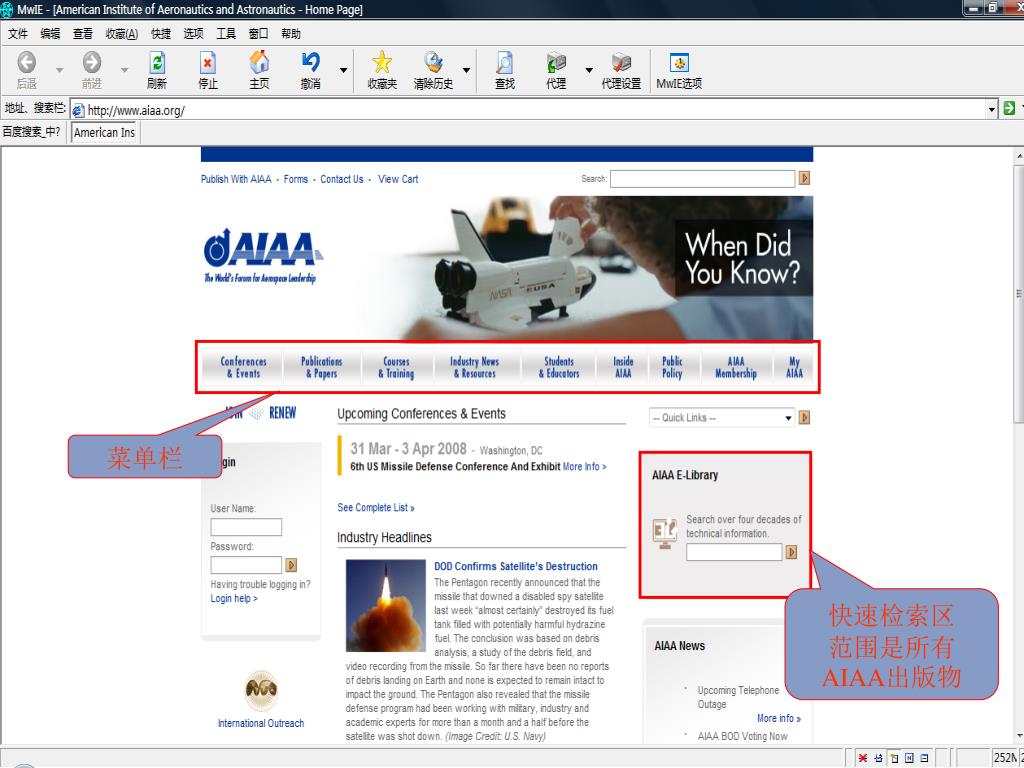The image size is (1024, 768).
Task: Open Courses & Training nav item
Action: 396,367
